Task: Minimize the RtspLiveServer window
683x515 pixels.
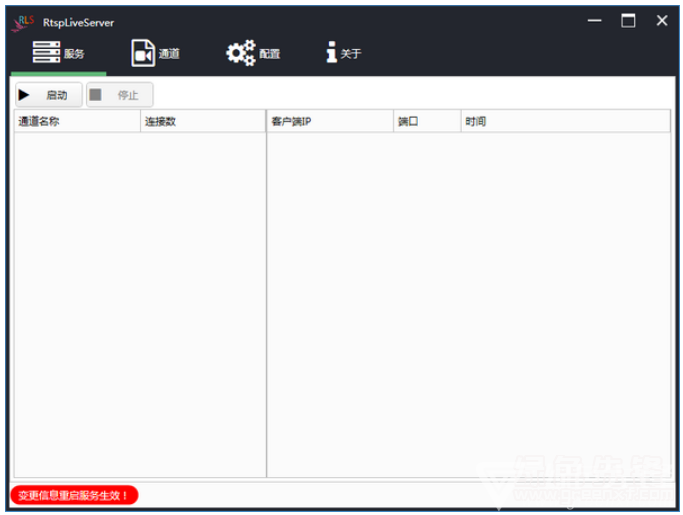Action: pyautogui.click(x=594, y=20)
